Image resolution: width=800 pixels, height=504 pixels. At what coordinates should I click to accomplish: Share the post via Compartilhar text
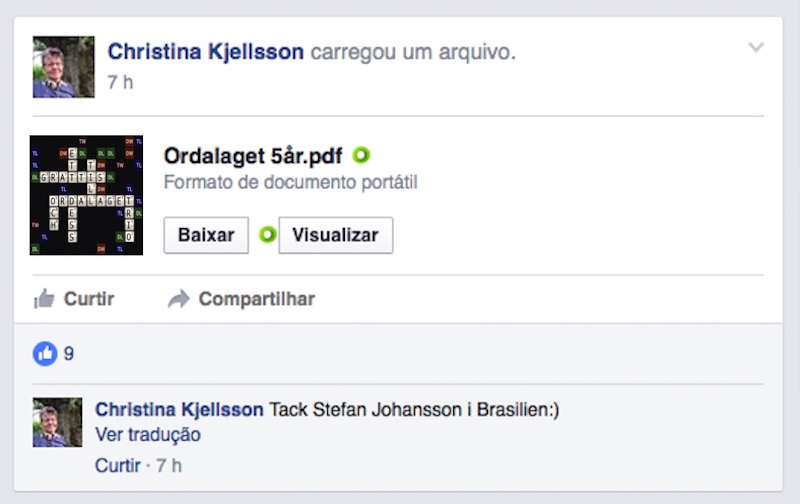click(256, 298)
